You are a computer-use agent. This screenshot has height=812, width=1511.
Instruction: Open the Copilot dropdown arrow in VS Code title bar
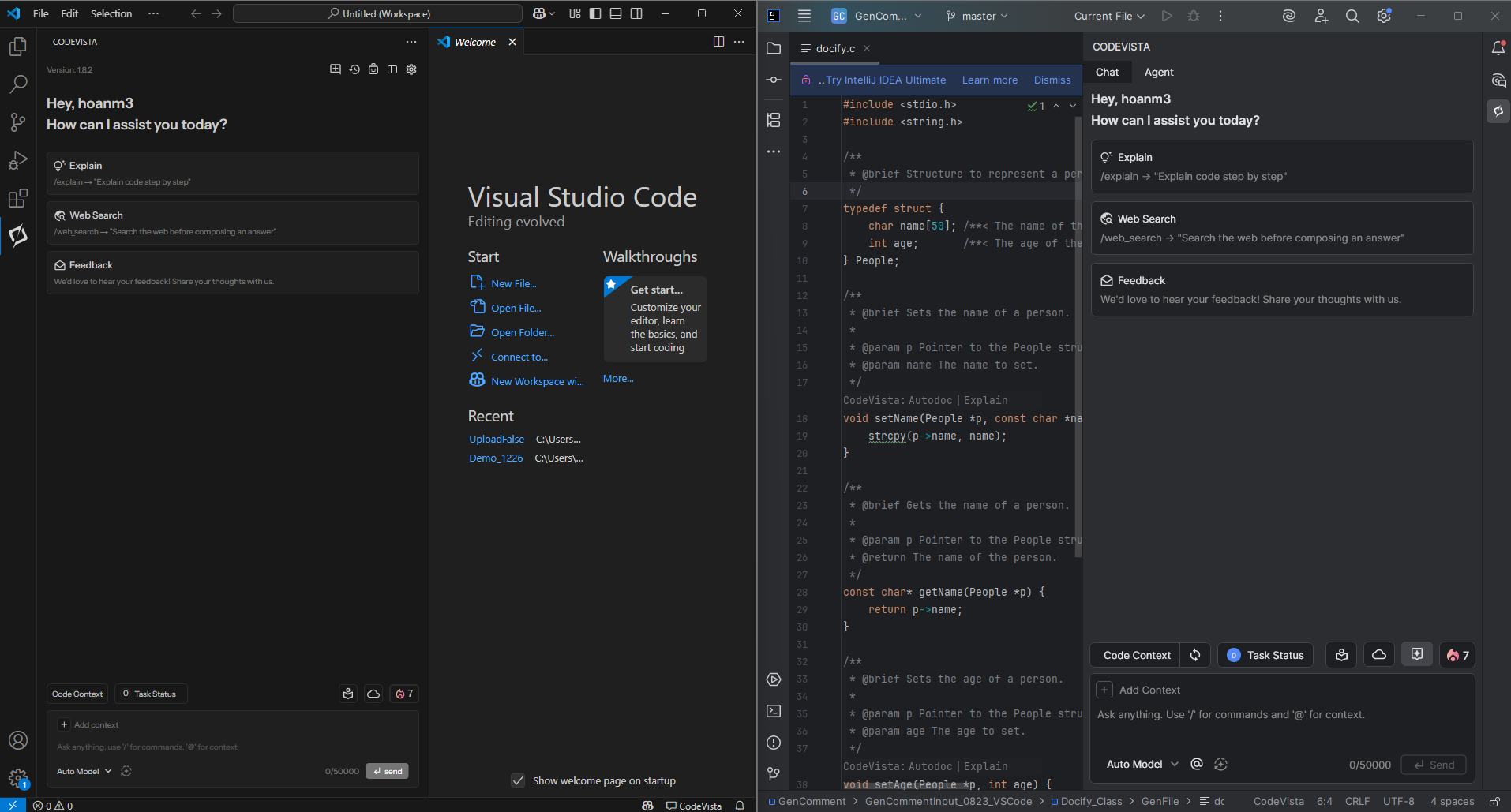coord(551,13)
